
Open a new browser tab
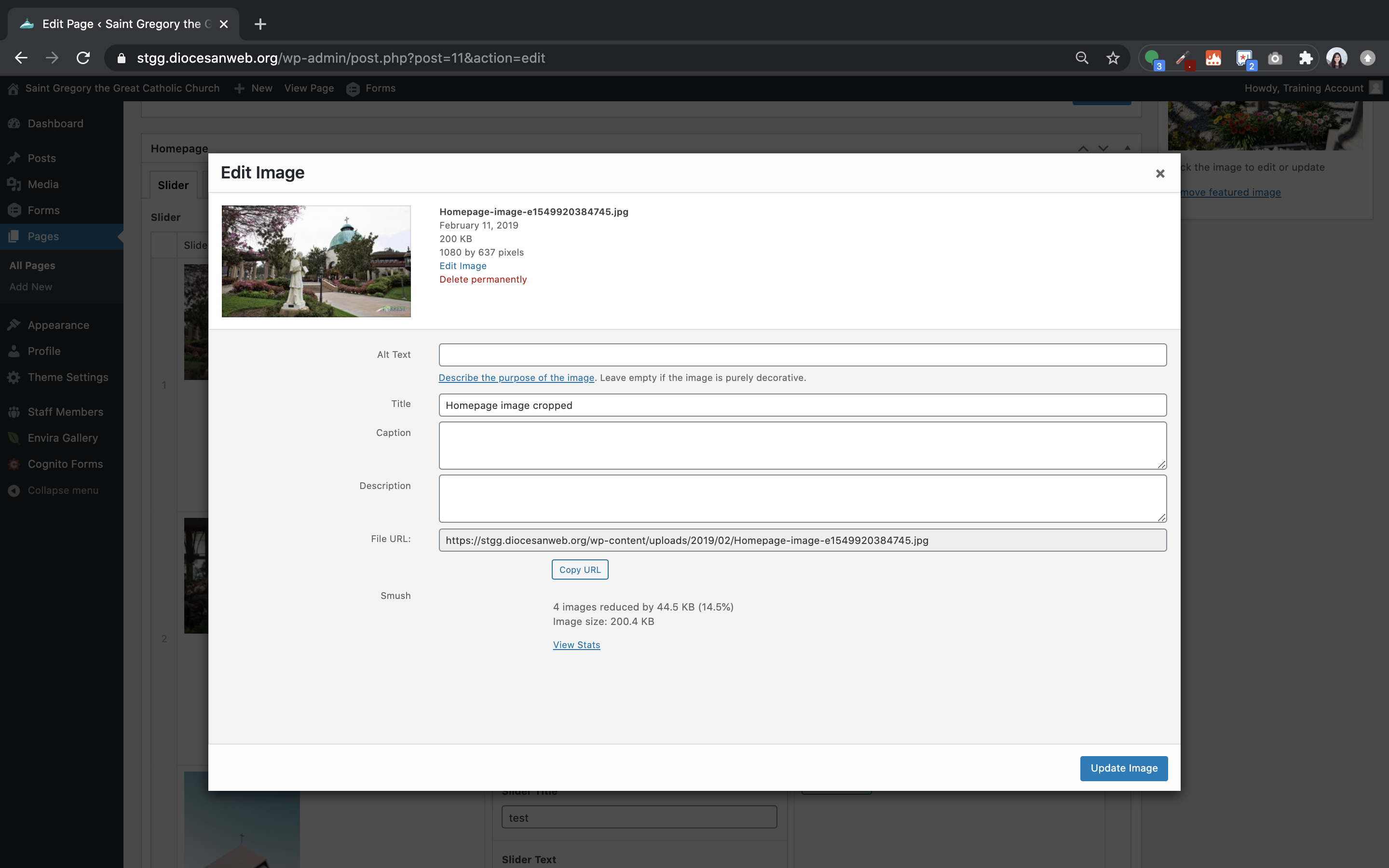[260, 24]
